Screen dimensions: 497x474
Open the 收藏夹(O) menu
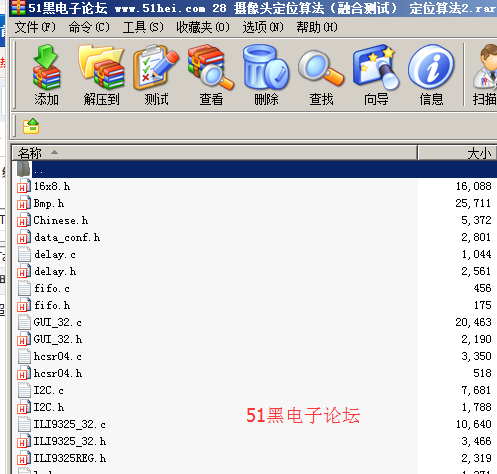pyautogui.click(x=203, y=27)
